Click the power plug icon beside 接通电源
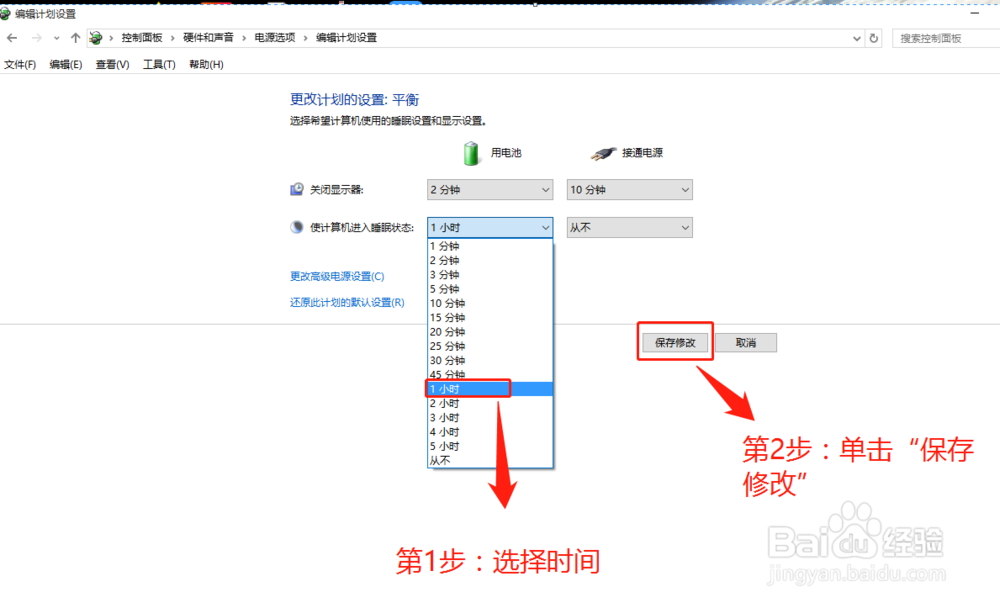The height and width of the screenshot is (608, 1000). [x=601, y=152]
